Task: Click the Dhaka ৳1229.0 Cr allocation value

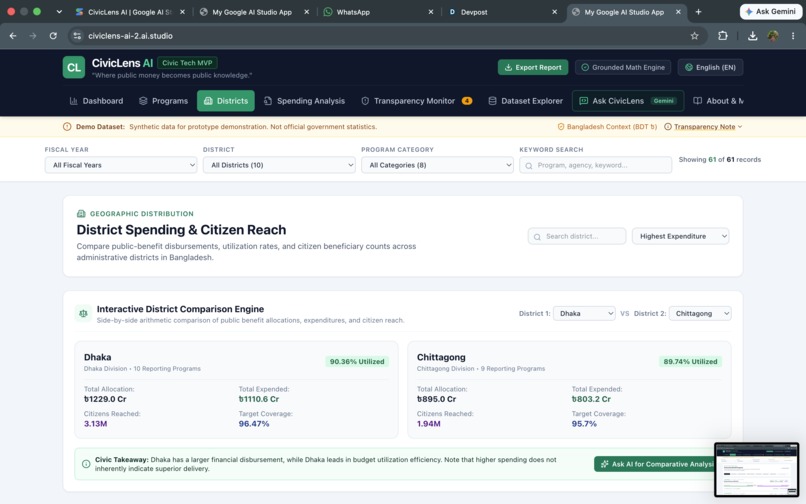Action: click(105, 399)
